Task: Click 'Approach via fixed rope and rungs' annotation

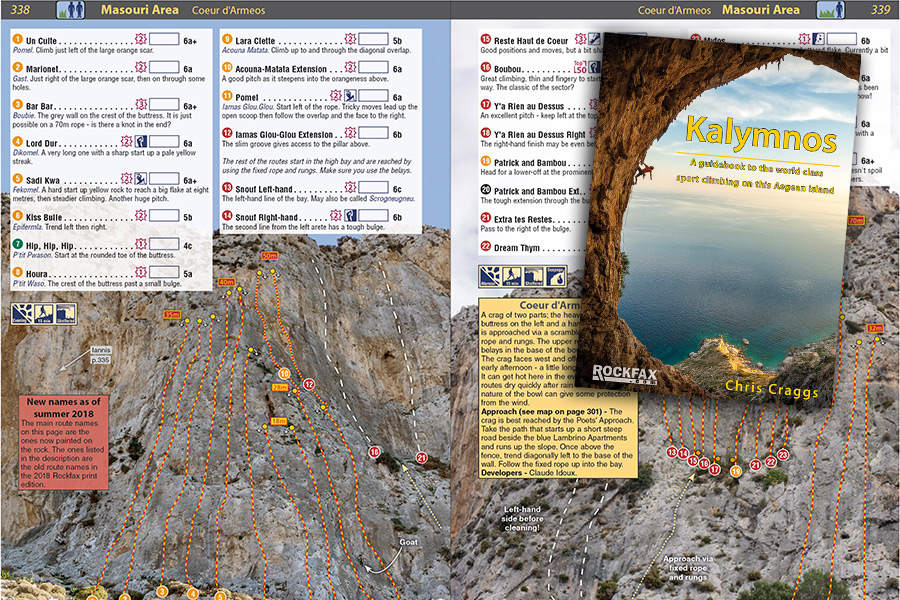Action: click(x=688, y=568)
